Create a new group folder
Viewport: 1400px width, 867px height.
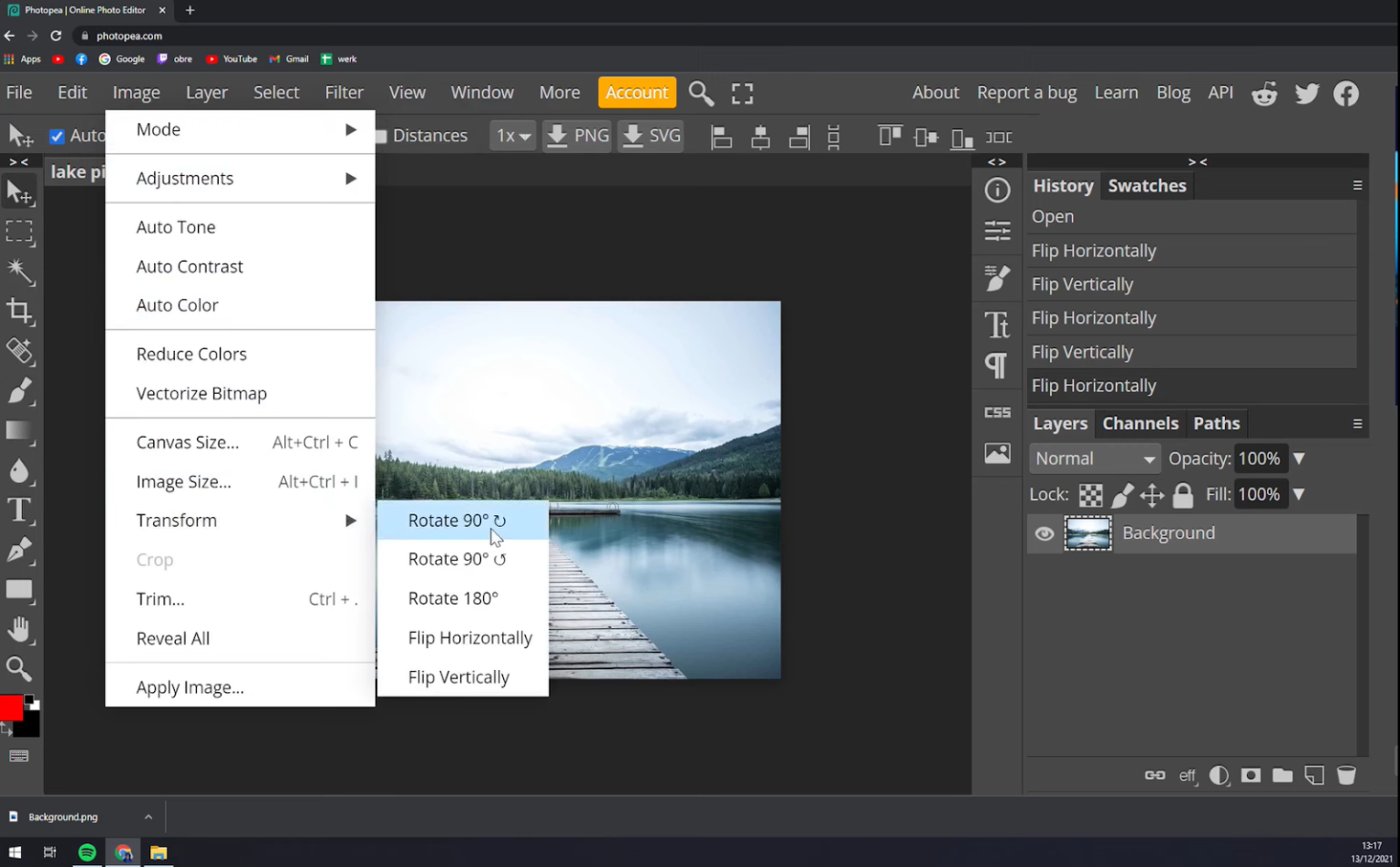(1282, 775)
